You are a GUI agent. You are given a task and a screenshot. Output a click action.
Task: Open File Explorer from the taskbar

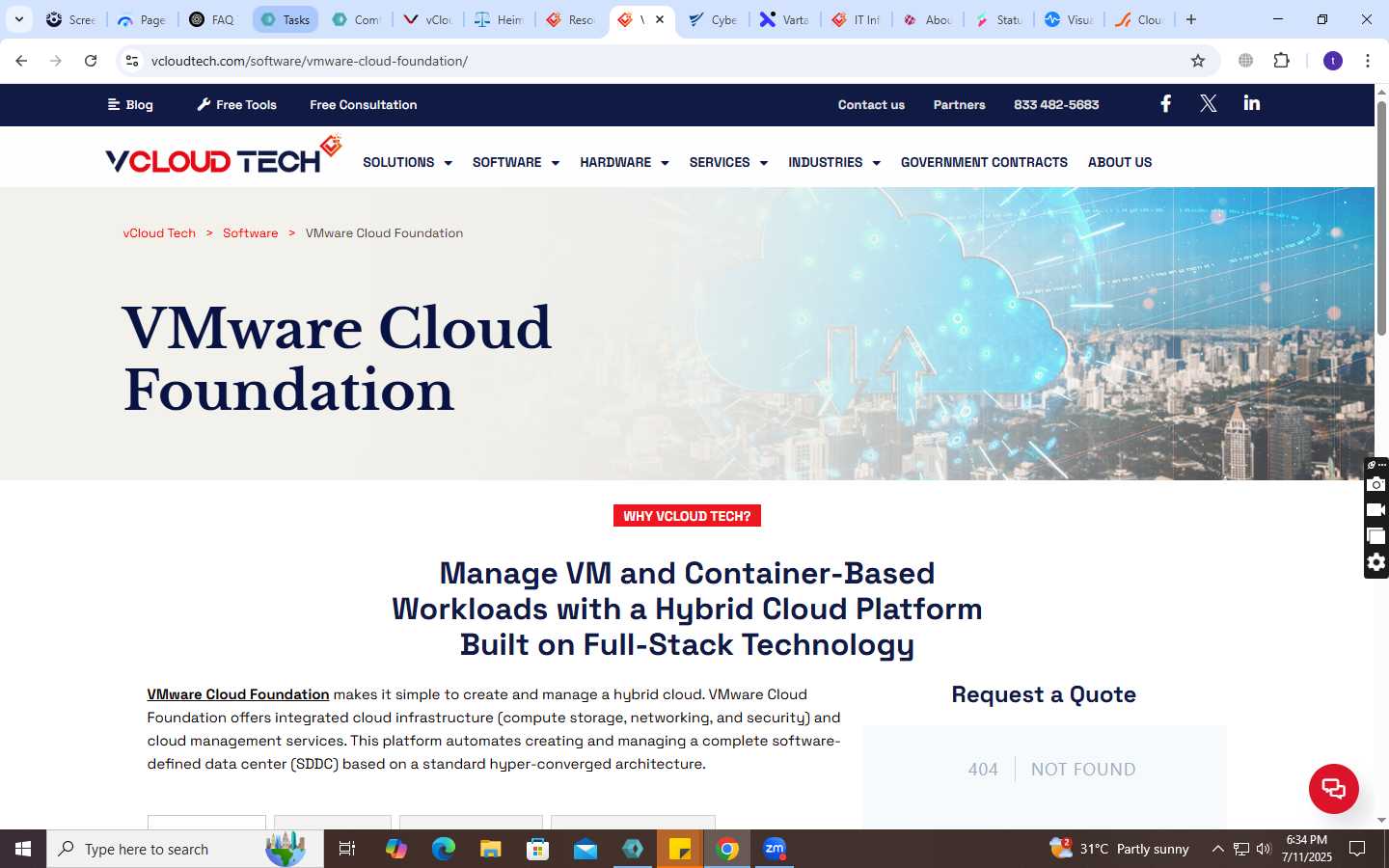[x=491, y=849]
